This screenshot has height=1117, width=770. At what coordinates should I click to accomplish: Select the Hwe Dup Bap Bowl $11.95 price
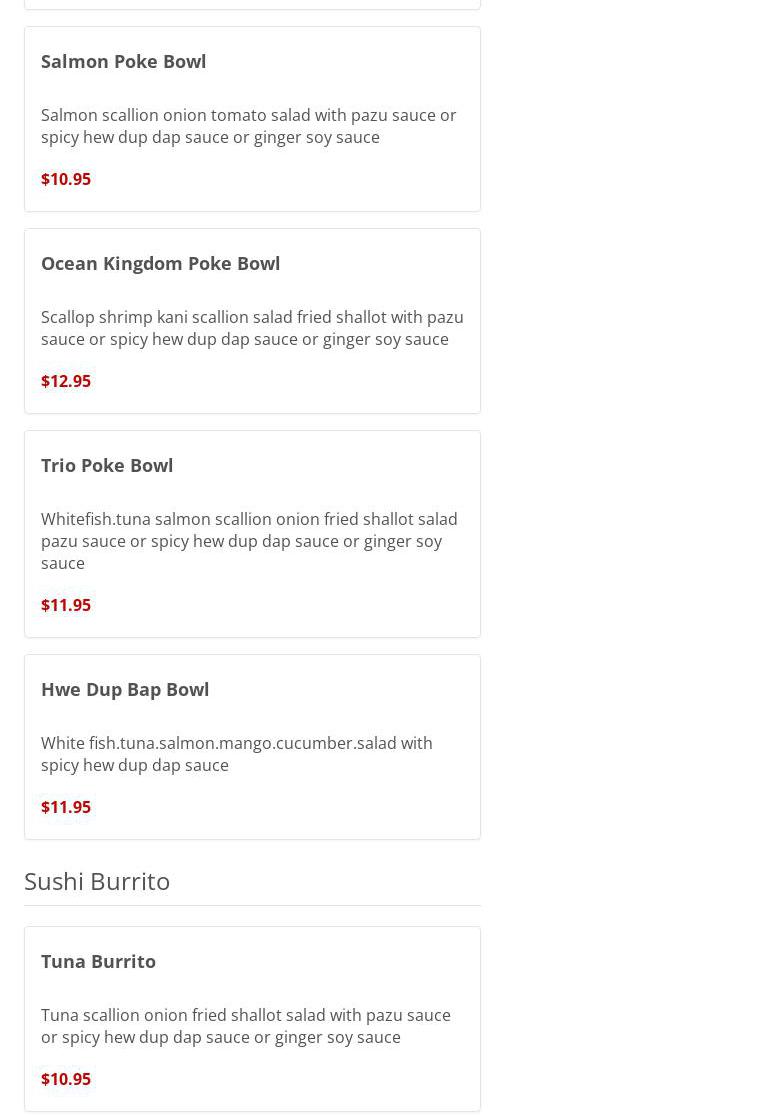(66, 807)
